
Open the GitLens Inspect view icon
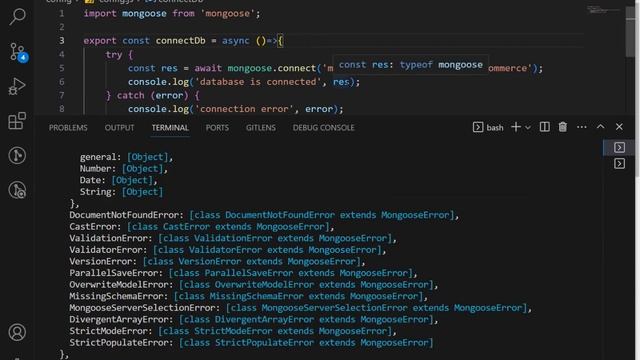coord(17,190)
